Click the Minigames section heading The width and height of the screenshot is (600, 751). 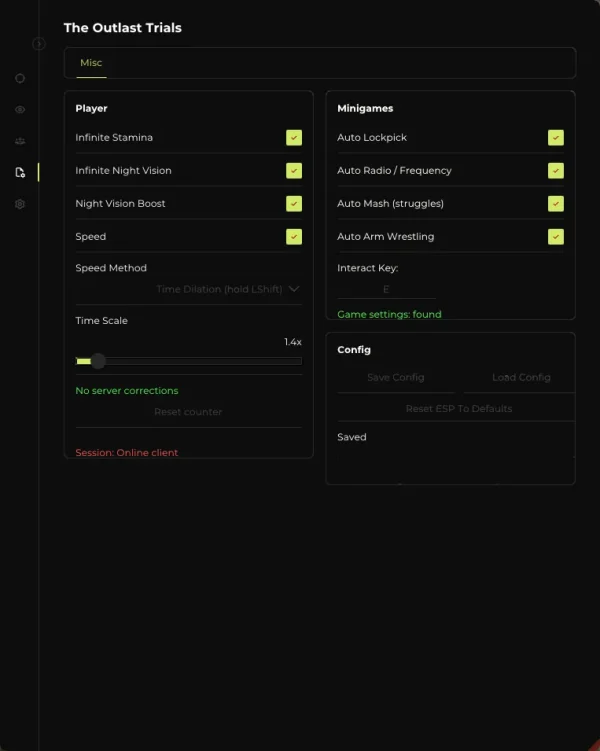365,108
